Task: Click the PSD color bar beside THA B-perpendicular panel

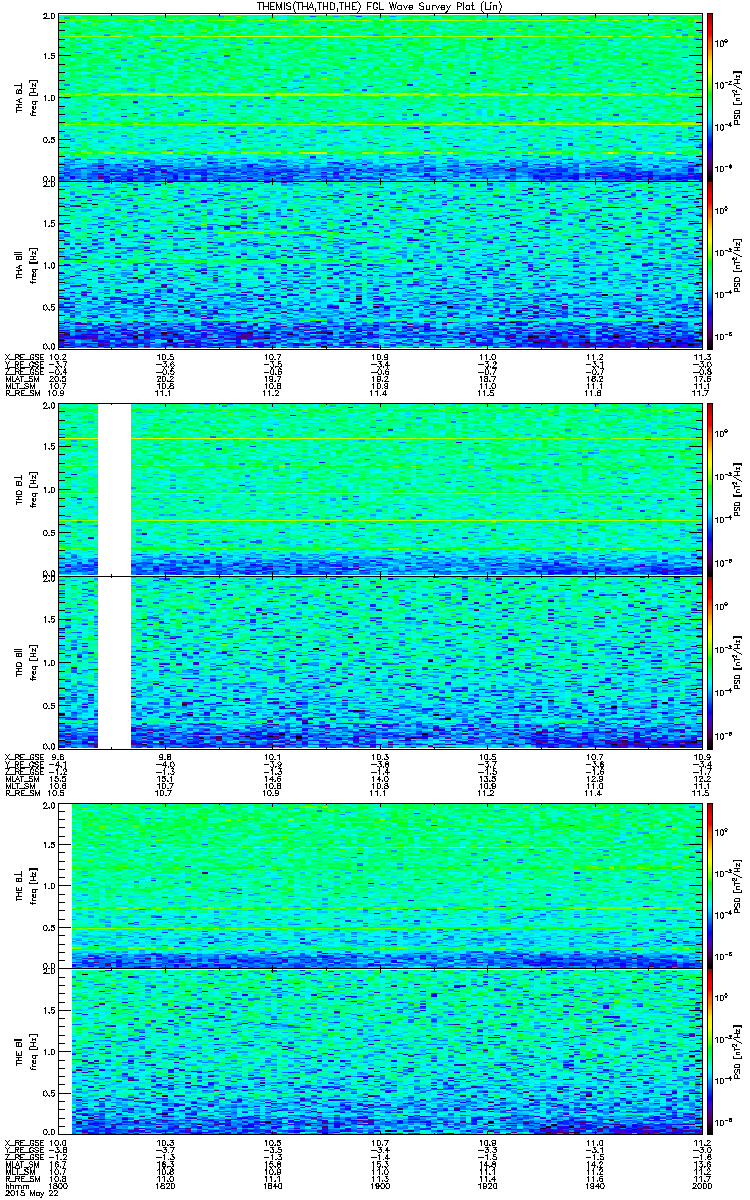Action: (x=710, y=98)
